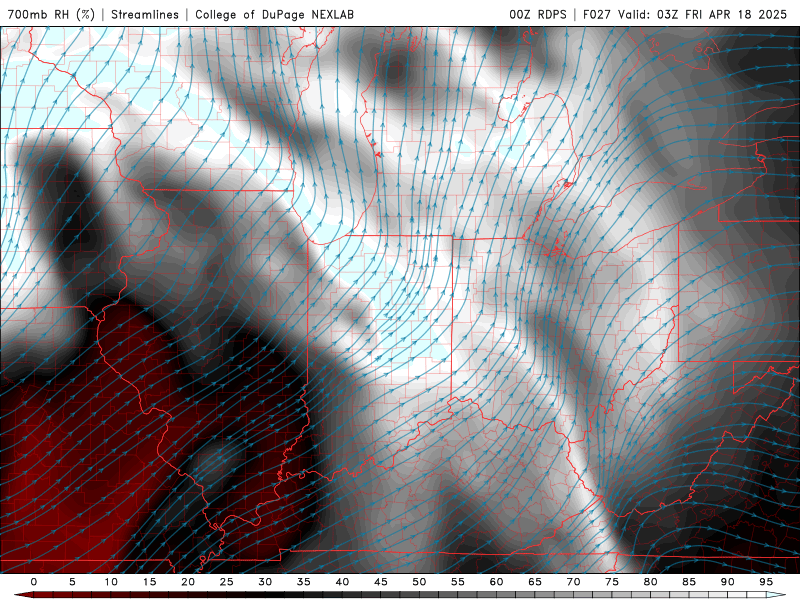Screen dimensions: 800x600
Task: Click the "700mb RH (%)" title text
Action: (x=51, y=14)
